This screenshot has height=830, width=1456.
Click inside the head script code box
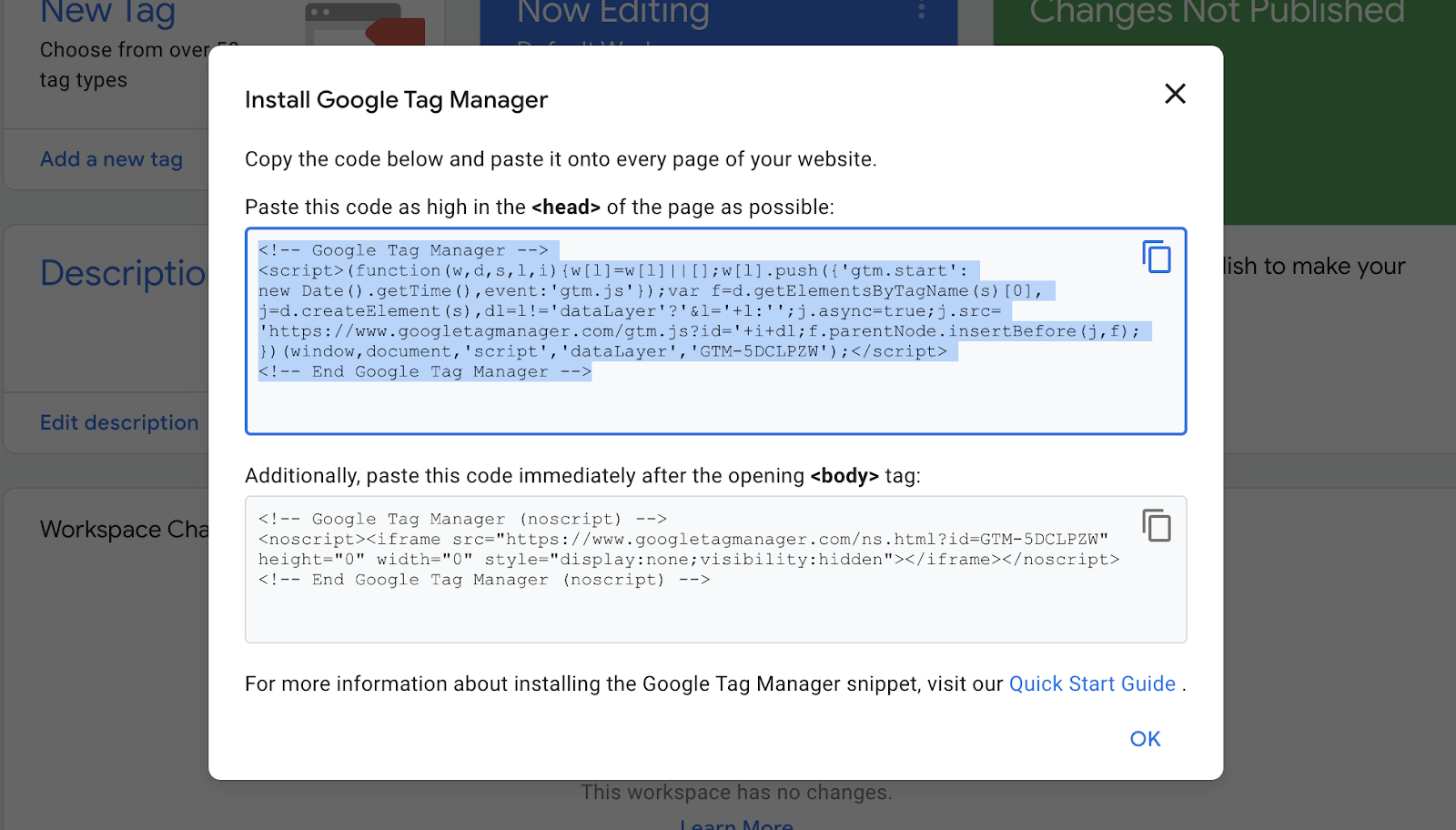coord(715,330)
